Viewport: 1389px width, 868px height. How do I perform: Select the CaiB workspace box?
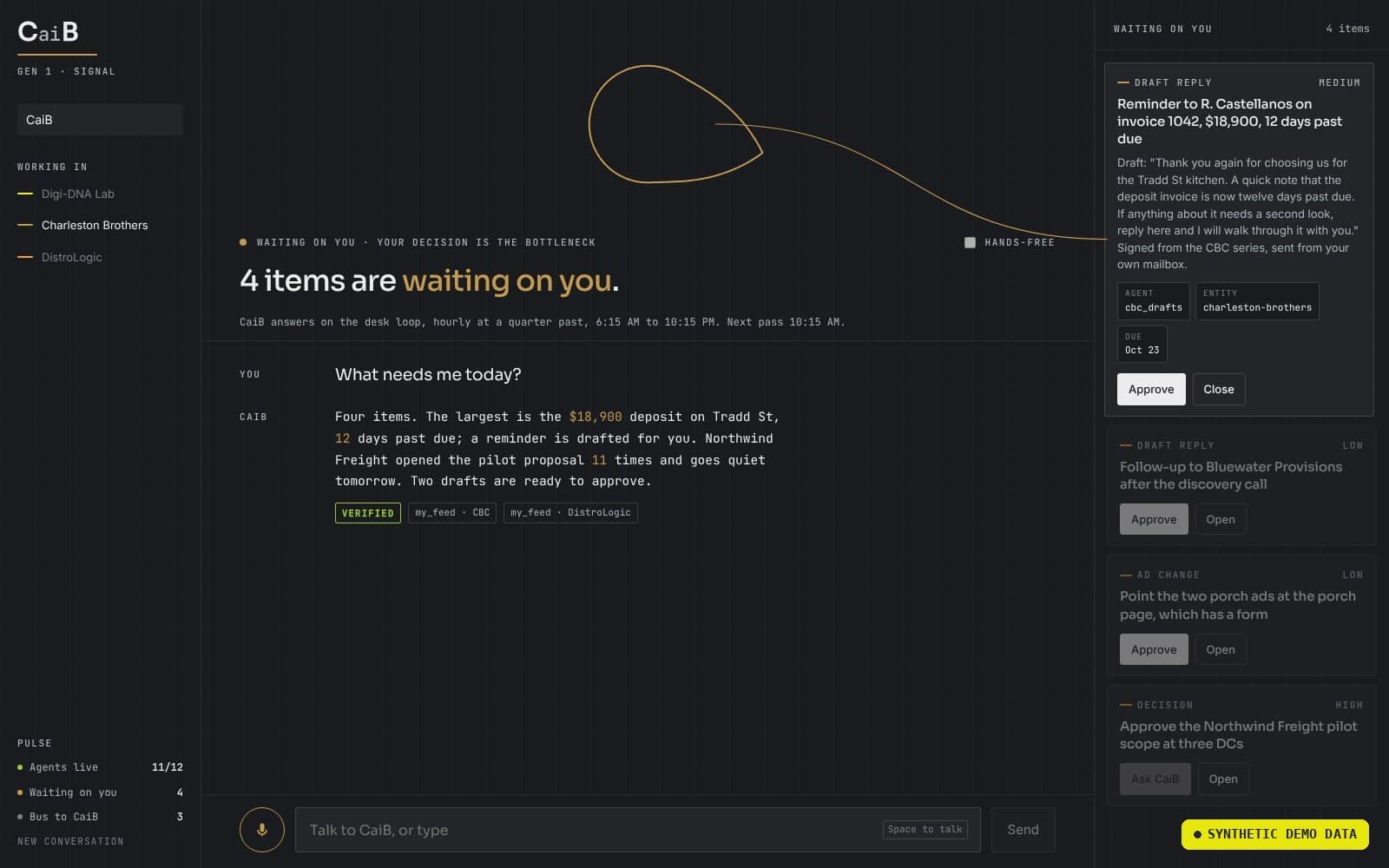(100, 120)
